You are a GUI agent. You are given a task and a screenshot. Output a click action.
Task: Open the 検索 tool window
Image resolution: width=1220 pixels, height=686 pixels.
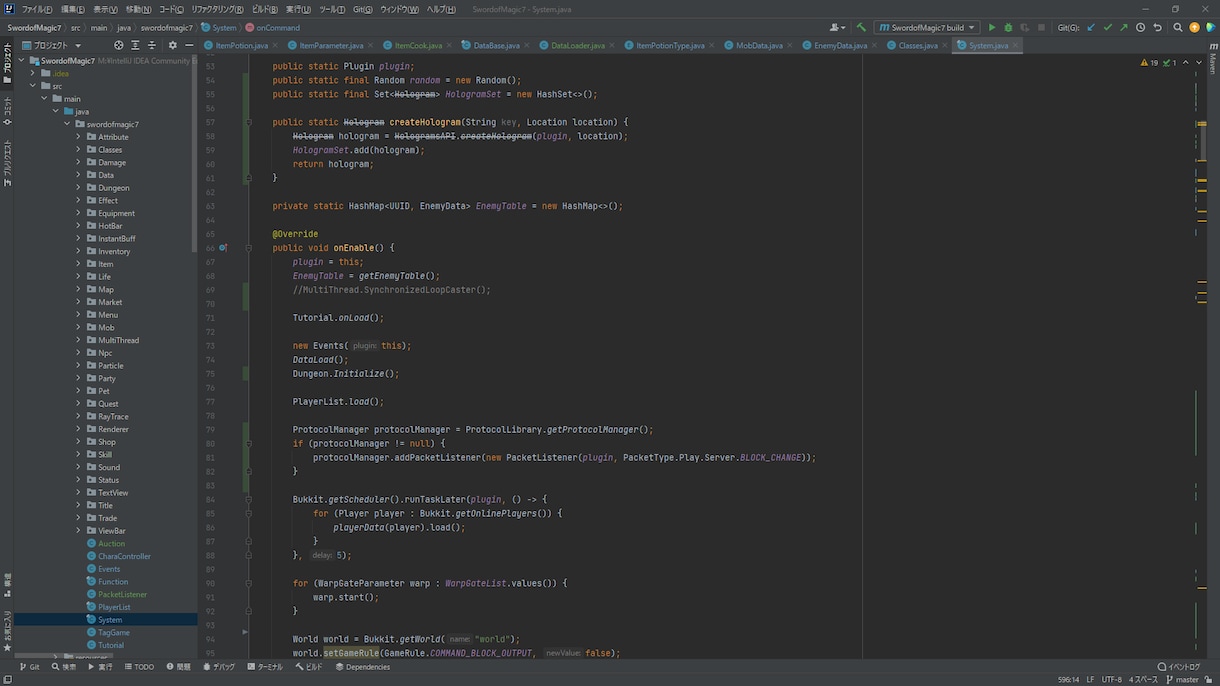click(63, 667)
